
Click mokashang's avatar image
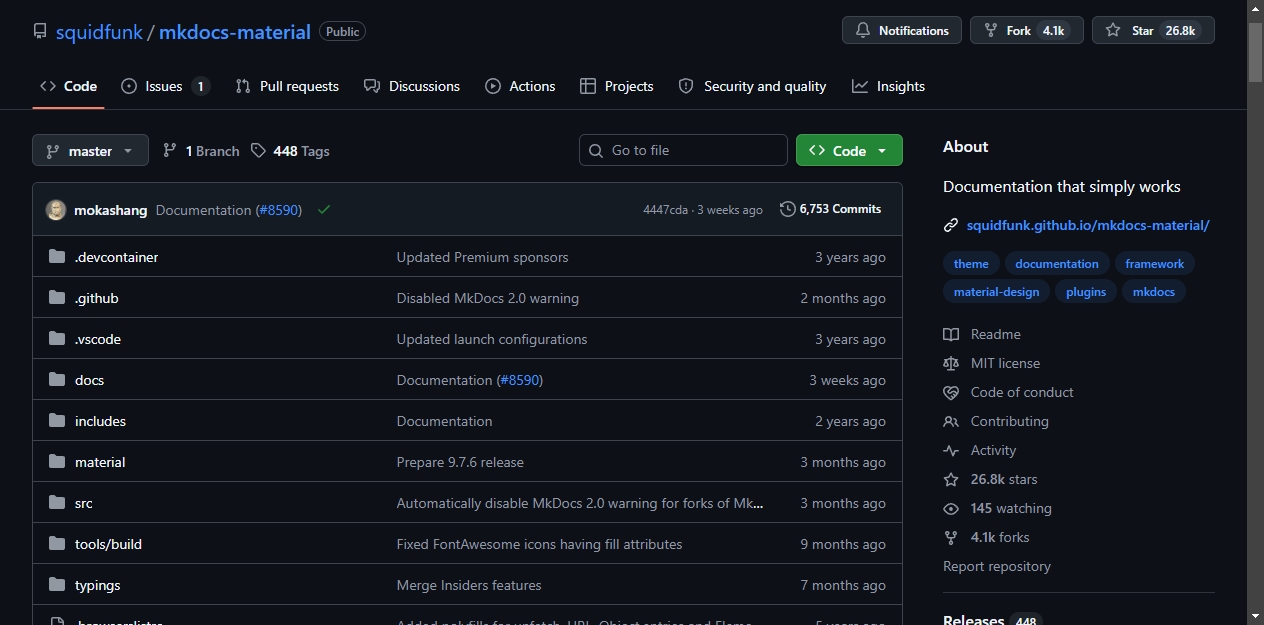(56, 210)
